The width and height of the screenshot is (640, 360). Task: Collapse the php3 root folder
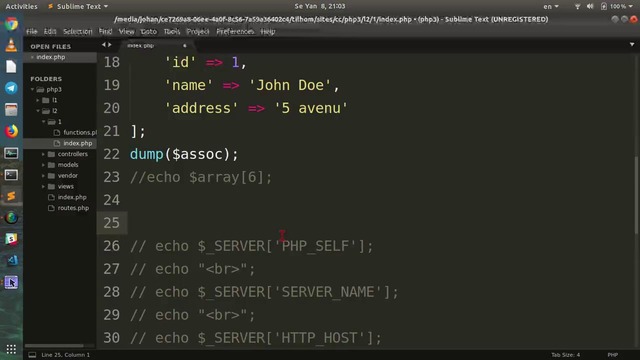coord(33,89)
